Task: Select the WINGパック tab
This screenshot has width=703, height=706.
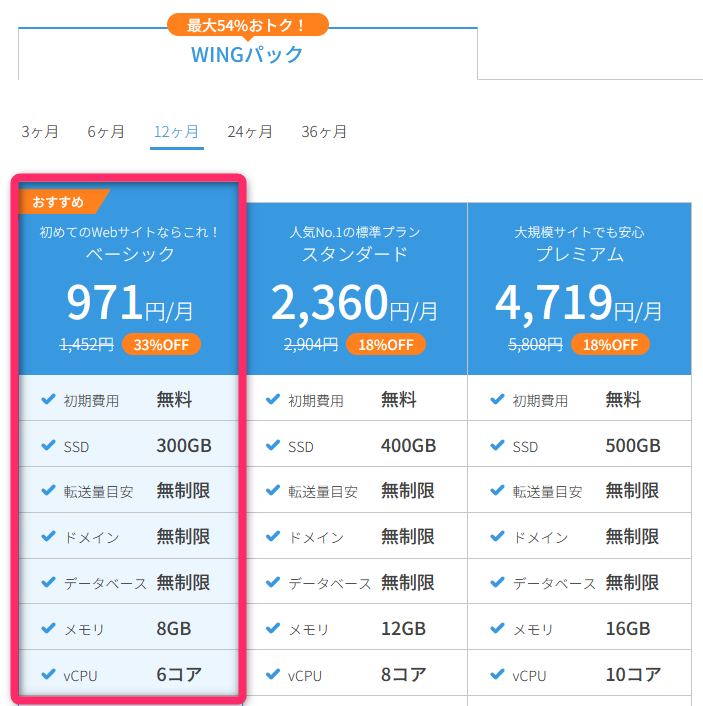Action: click(x=247, y=54)
